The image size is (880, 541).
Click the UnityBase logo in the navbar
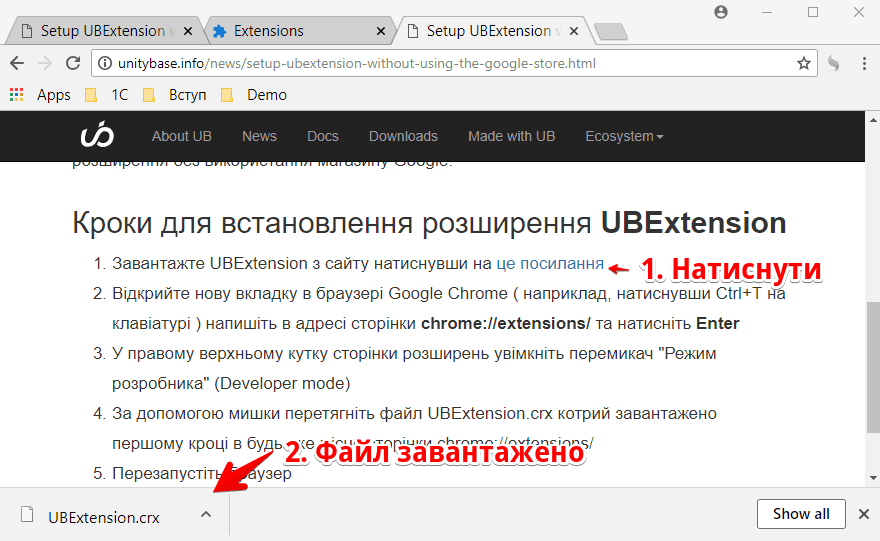(x=97, y=136)
